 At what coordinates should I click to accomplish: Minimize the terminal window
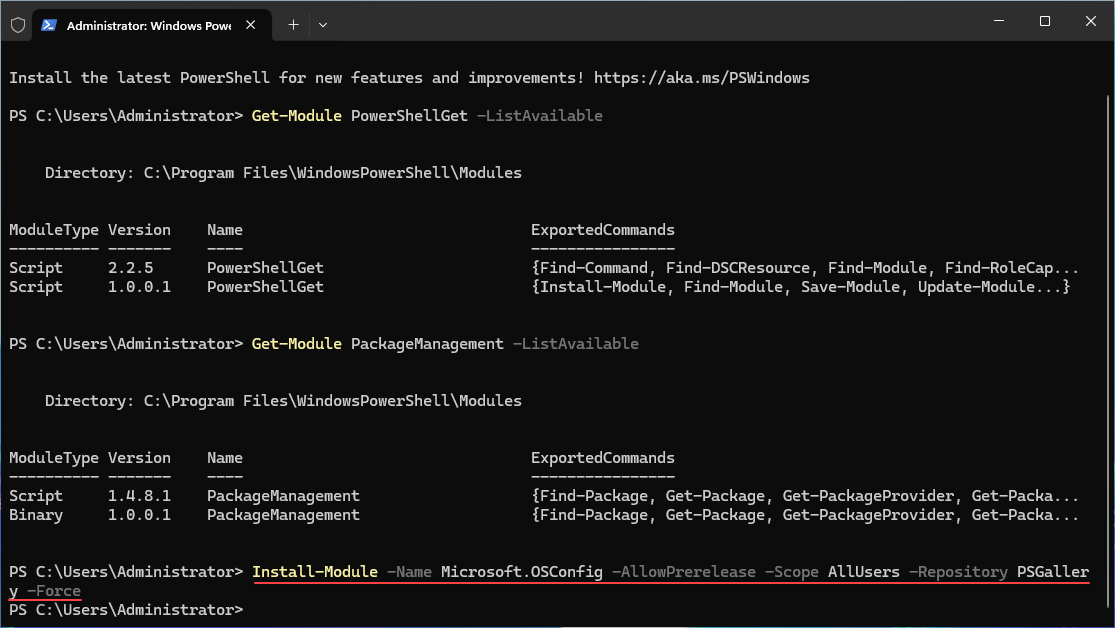pyautogui.click(x=999, y=21)
